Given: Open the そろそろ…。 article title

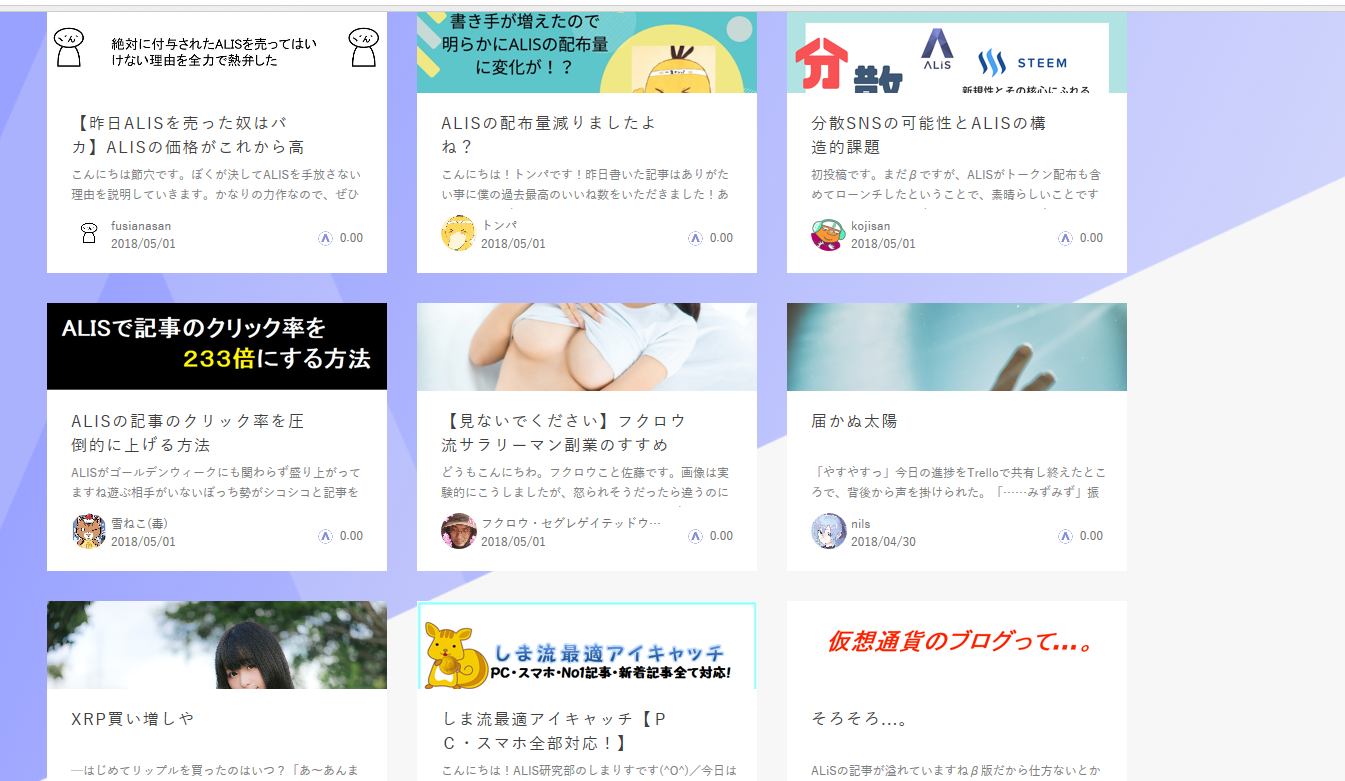Looking at the screenshot, I should pos(859,719).
